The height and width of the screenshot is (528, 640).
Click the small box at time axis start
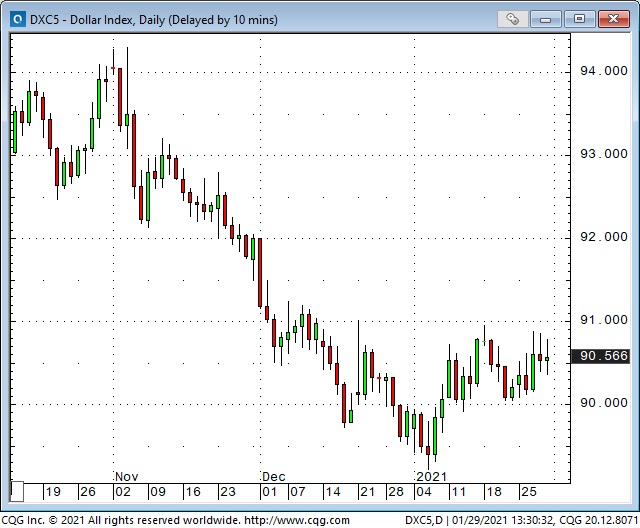[17, 492]
